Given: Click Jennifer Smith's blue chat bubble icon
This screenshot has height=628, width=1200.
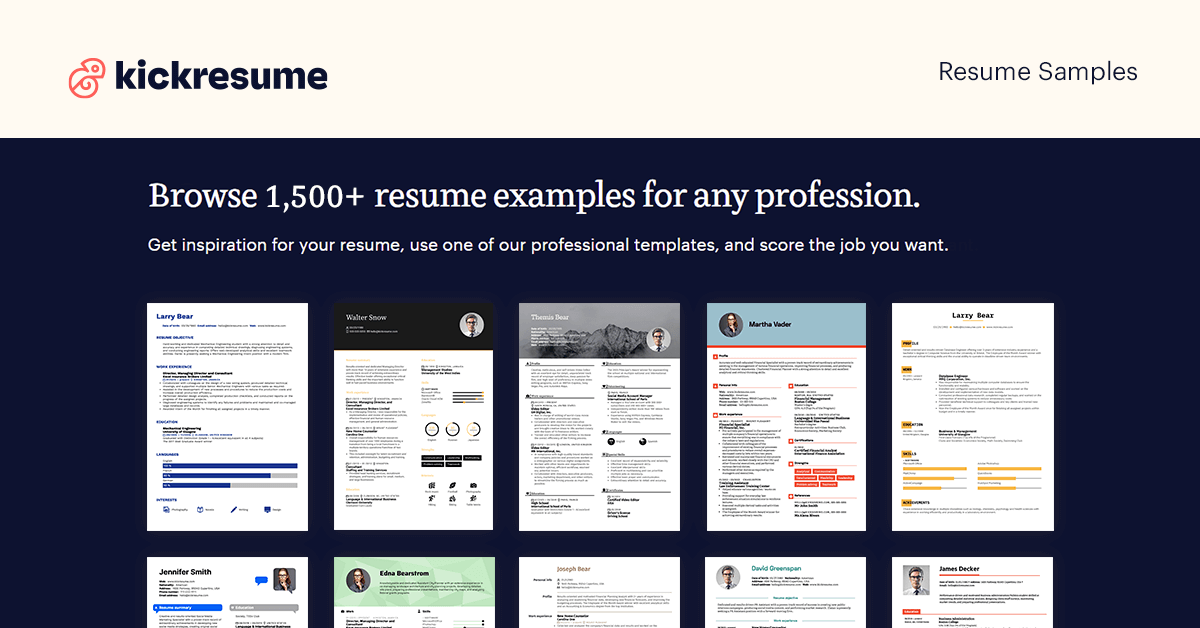Looking at the screenshot, I should [x=263, y=579].
